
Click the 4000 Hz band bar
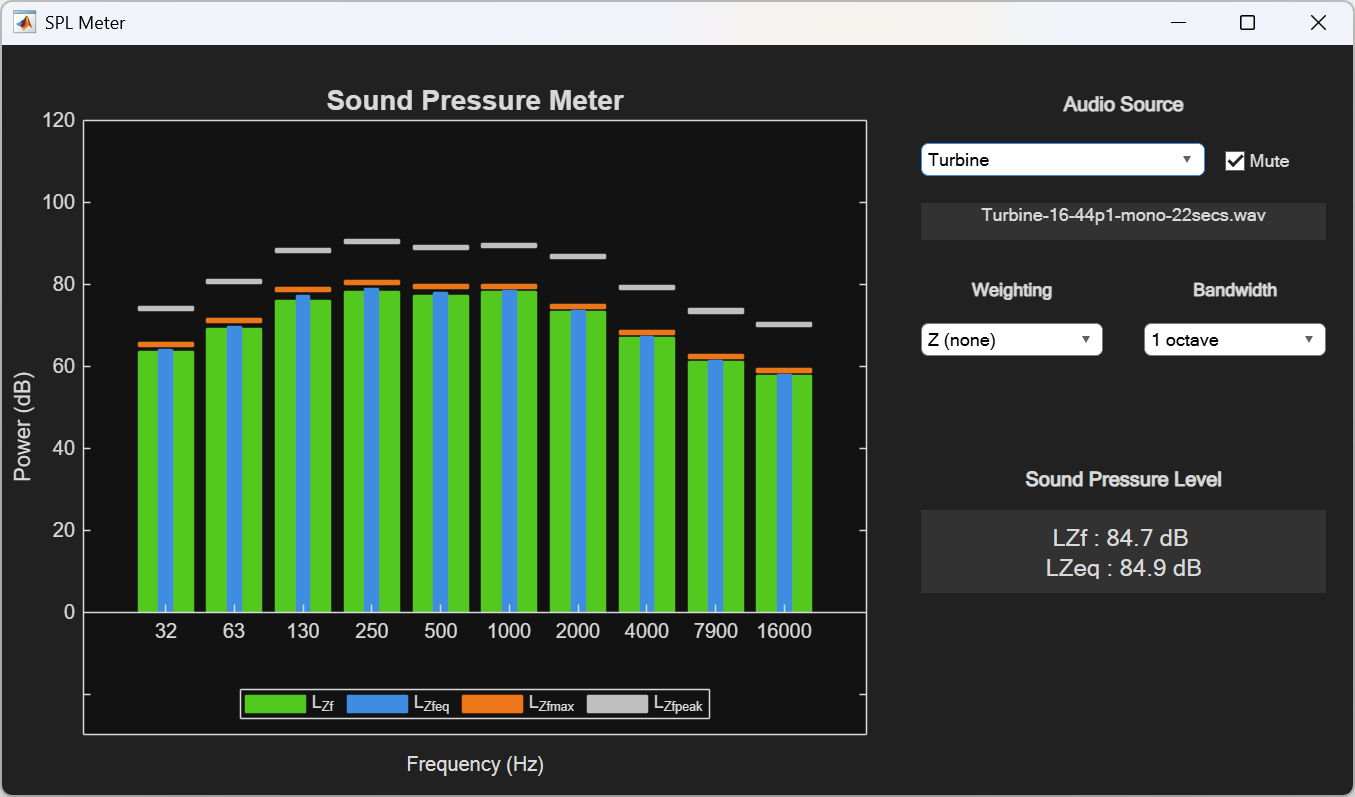coord(647,474)
